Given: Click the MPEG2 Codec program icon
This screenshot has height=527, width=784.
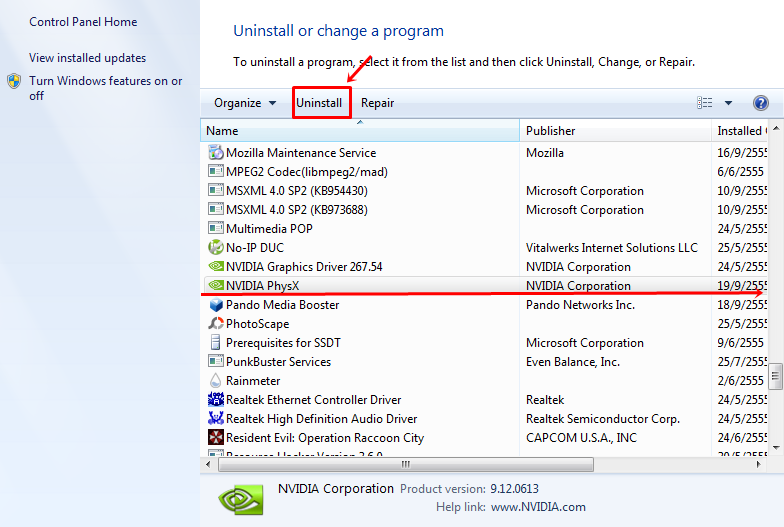Looking at the screenshot, I should click(x=216, y=171).
